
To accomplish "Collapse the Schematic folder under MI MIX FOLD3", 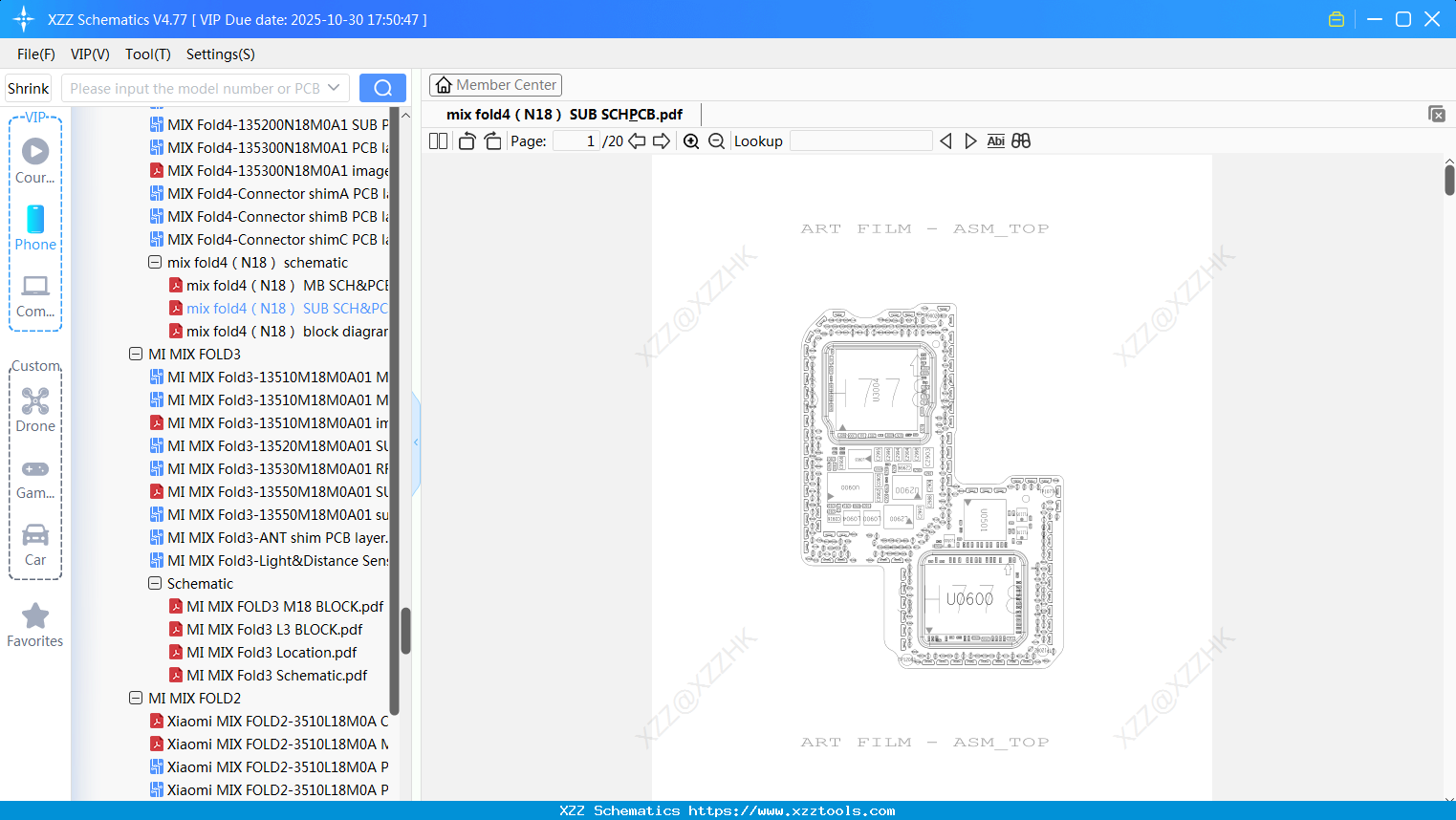I will (155, 584).
